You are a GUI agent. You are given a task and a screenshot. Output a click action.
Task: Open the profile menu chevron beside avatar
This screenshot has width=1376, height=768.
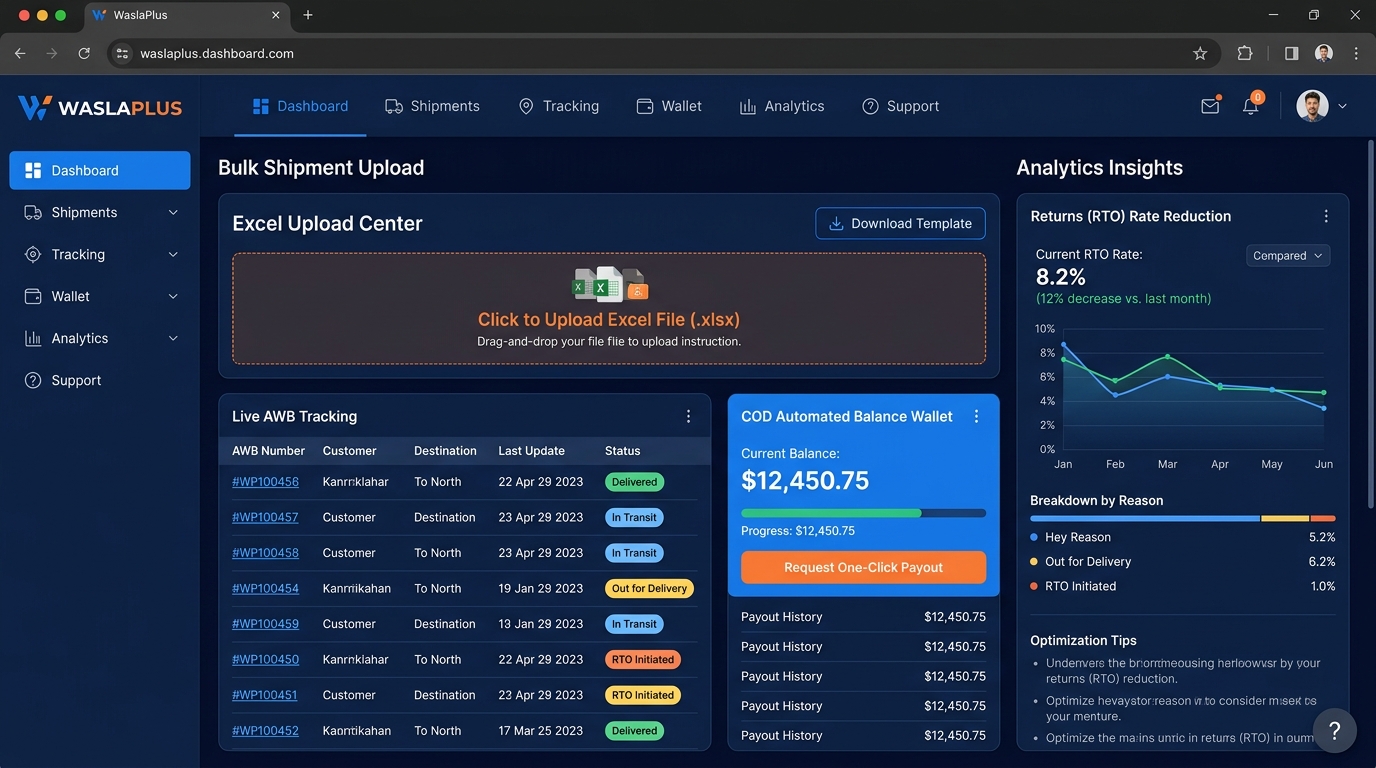(1342, 106)
